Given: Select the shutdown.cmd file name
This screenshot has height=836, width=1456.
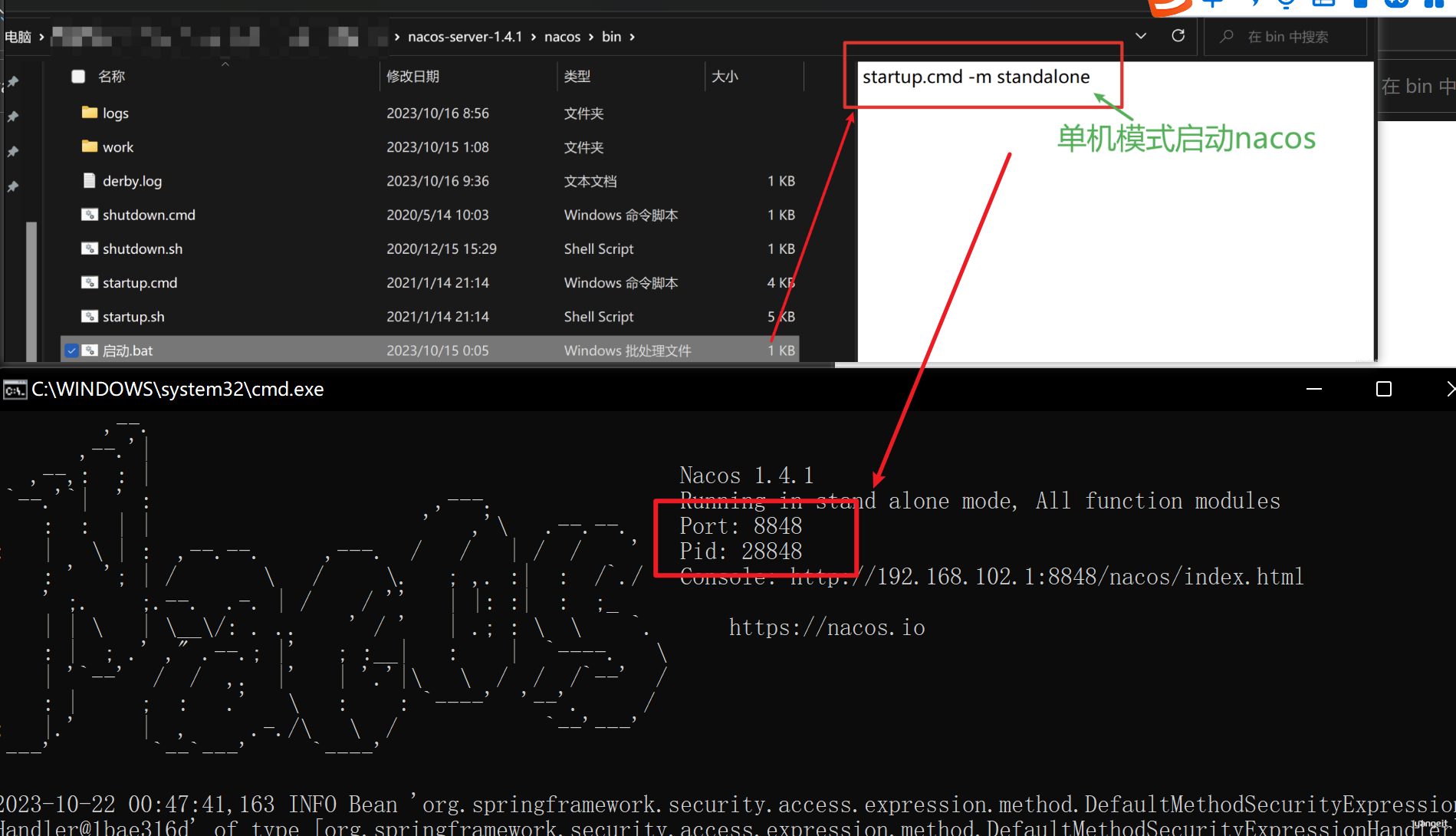Looking at the screenshot, I should point(149,215).
